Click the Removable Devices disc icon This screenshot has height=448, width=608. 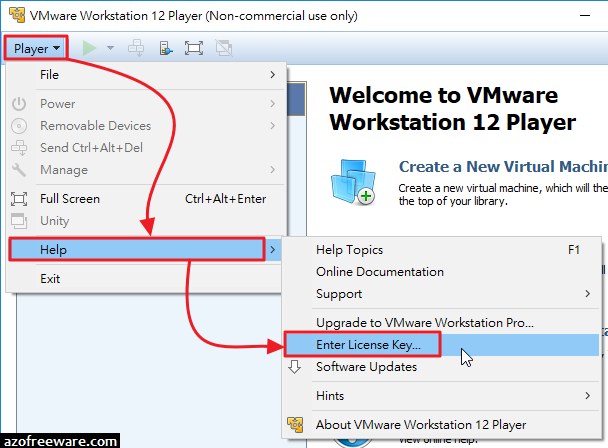pos(19,126)
